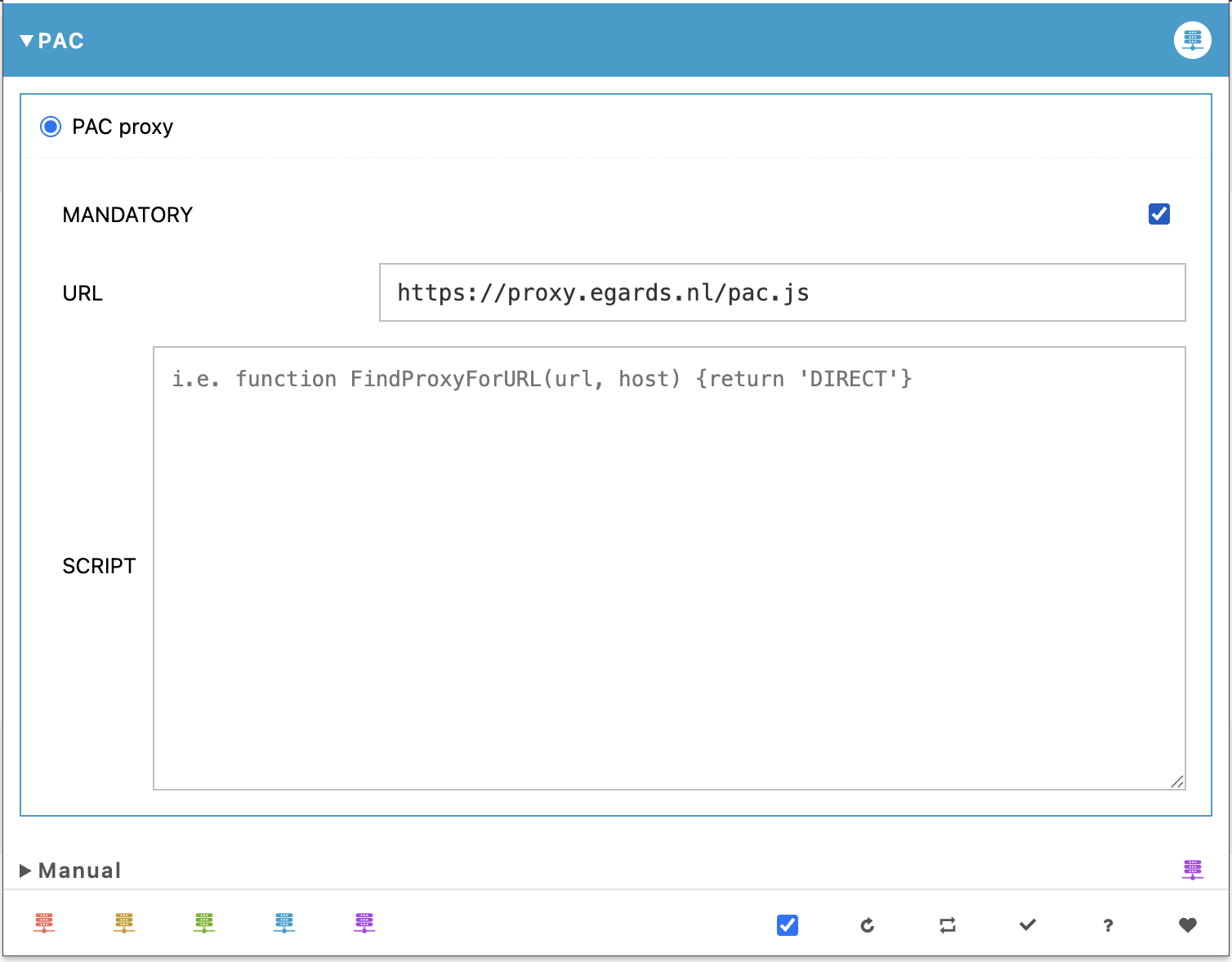This screenshot has width=1232, height=962.
Task: Click the reload icon in the bottom toolbar
Action: point(866,925)
